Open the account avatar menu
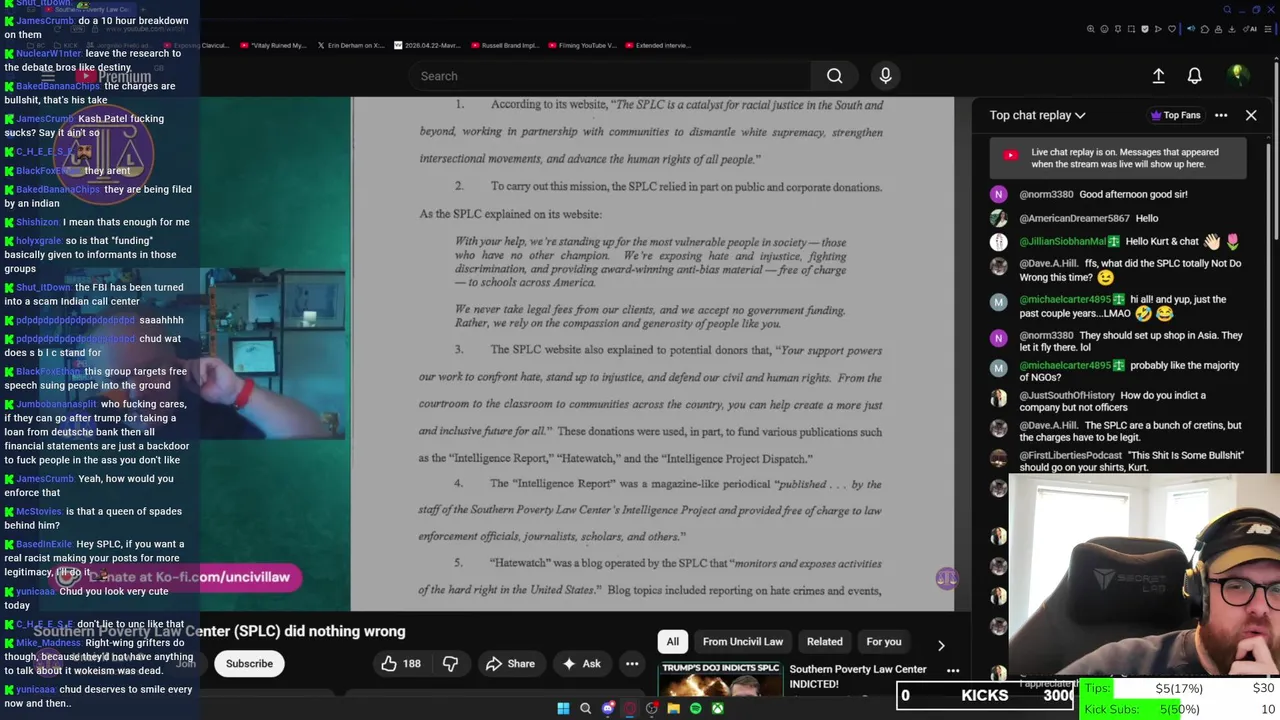1280x720 pixels. (1237, 76)
